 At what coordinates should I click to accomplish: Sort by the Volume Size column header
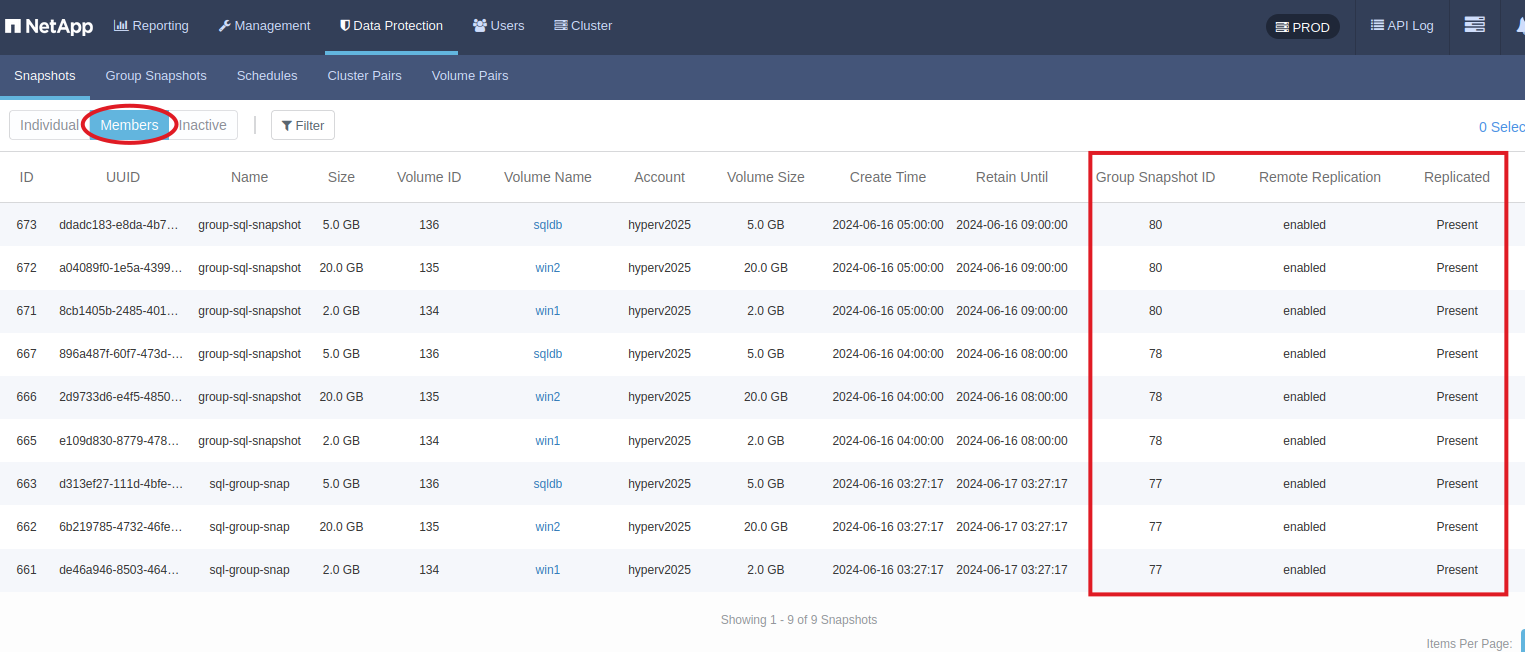coord(766,177)
